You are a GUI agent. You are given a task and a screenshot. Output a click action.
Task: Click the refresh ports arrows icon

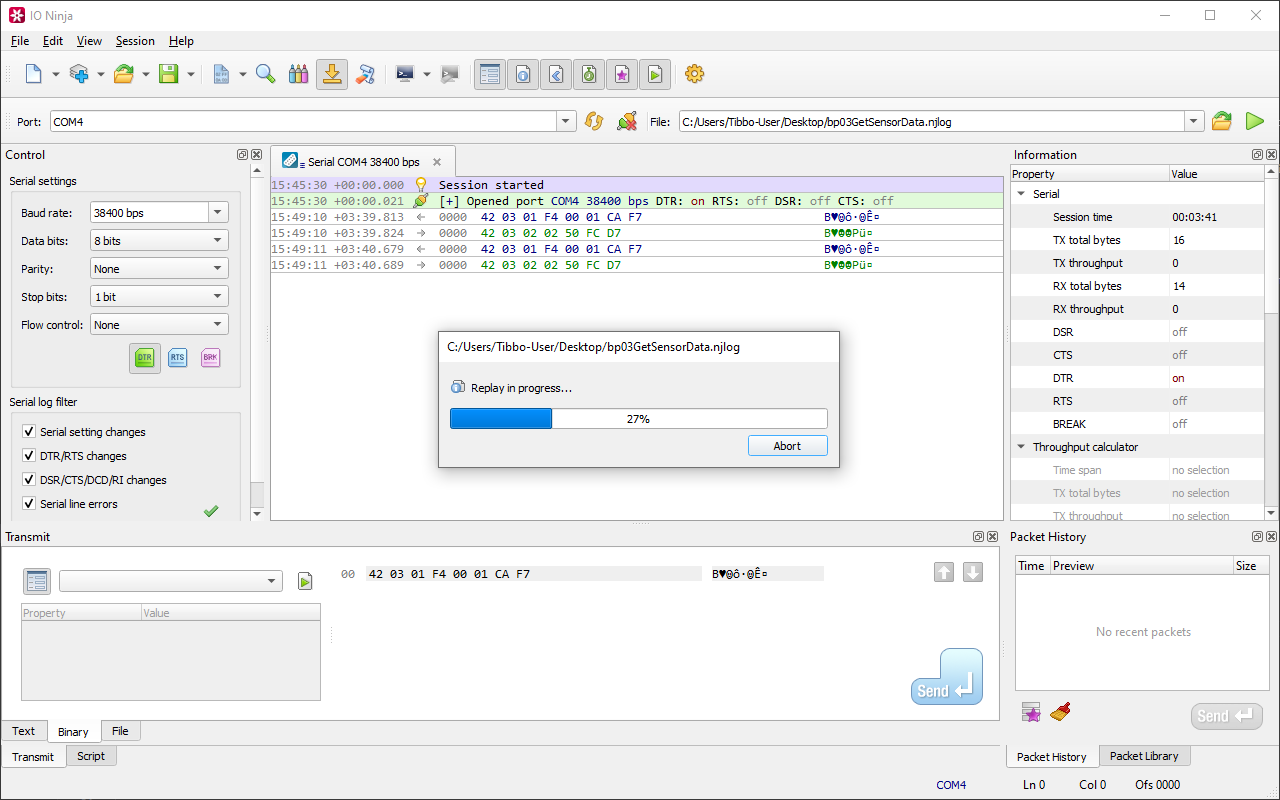click(594, 121)
